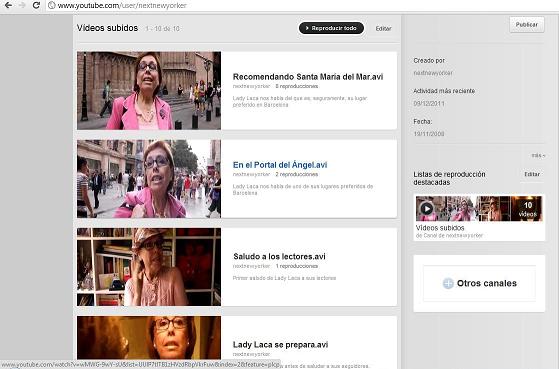Click Editar beside Listas de reproducción destacadas
Screen dimensions: 559x369
pyautogui.click(x=532, y=174)
